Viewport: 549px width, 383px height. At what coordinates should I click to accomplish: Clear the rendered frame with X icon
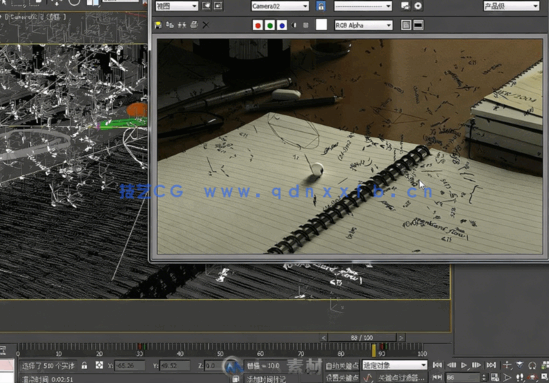206,25
